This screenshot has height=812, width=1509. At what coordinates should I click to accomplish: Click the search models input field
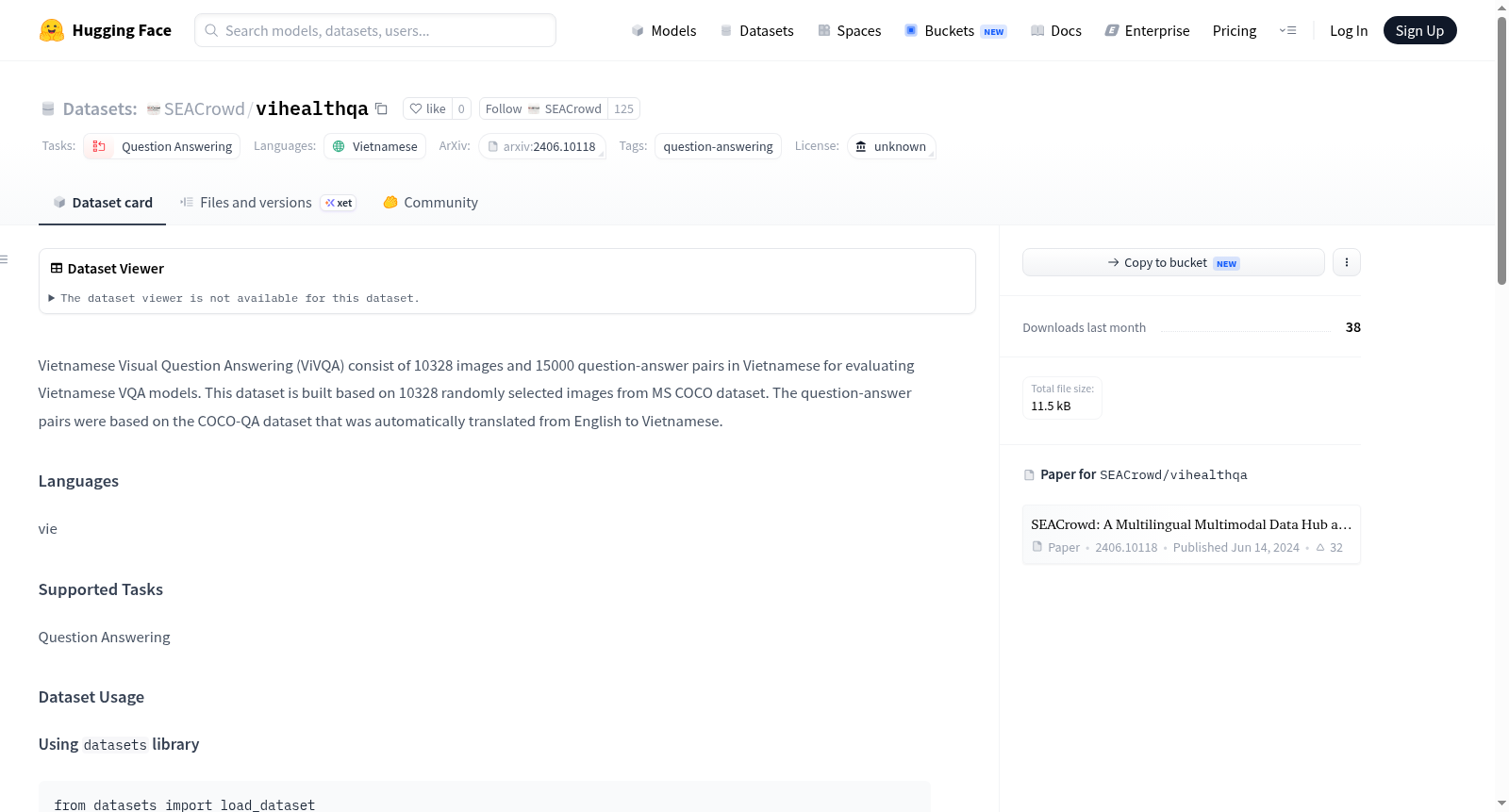click(375, 30)
